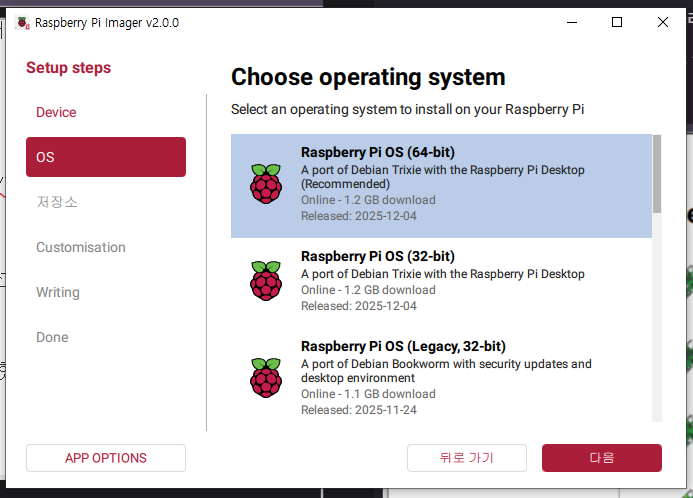Click the raspberry icon for Raspberry Pi OS (32-bit)
Image resolution: width=693 pixels, height=498 pixels.
click(266, 281)
